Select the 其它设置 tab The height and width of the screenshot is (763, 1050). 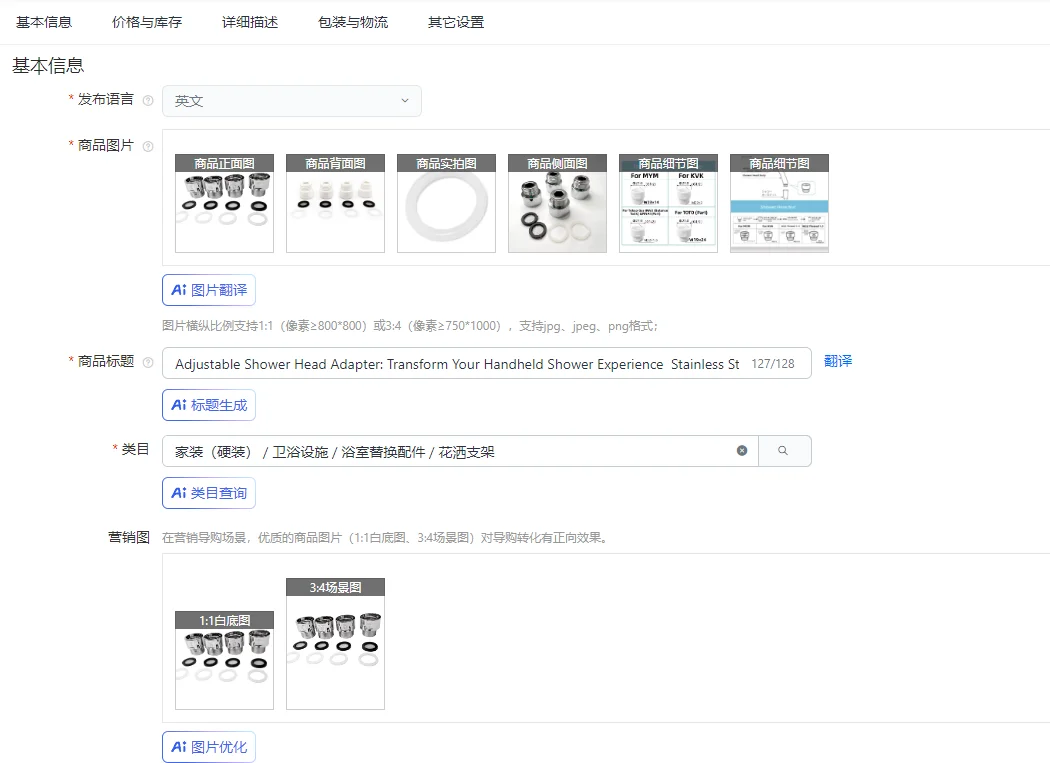click(x=456, y=22)
